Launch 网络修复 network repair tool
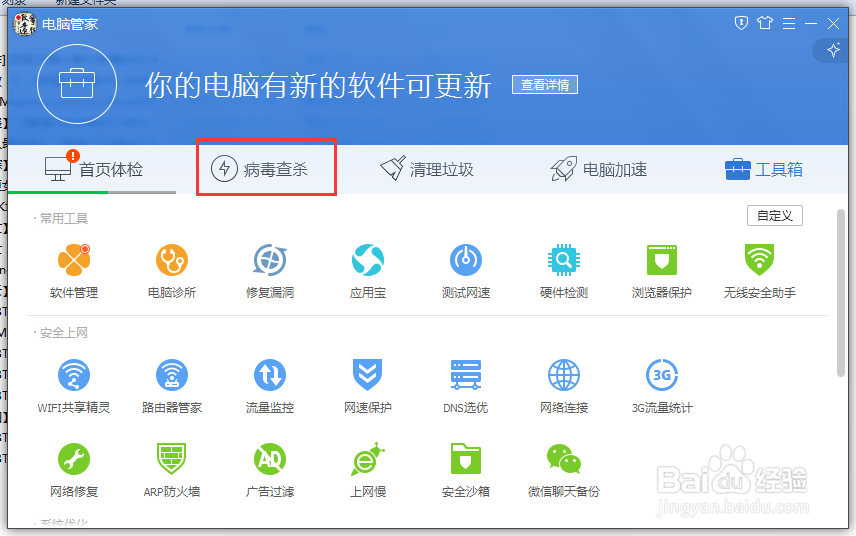Viewport: 856px width, 536px height. (74, 471)
